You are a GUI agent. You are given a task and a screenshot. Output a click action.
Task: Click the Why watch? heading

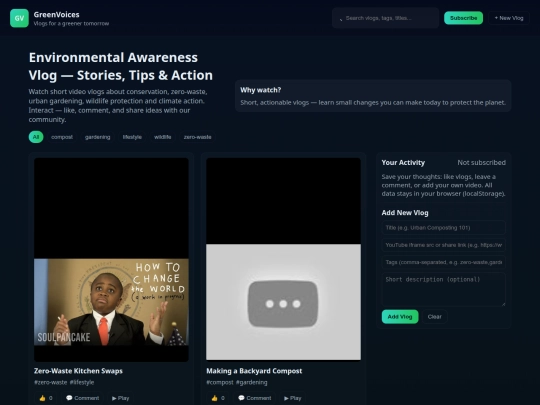coord(260,90)
